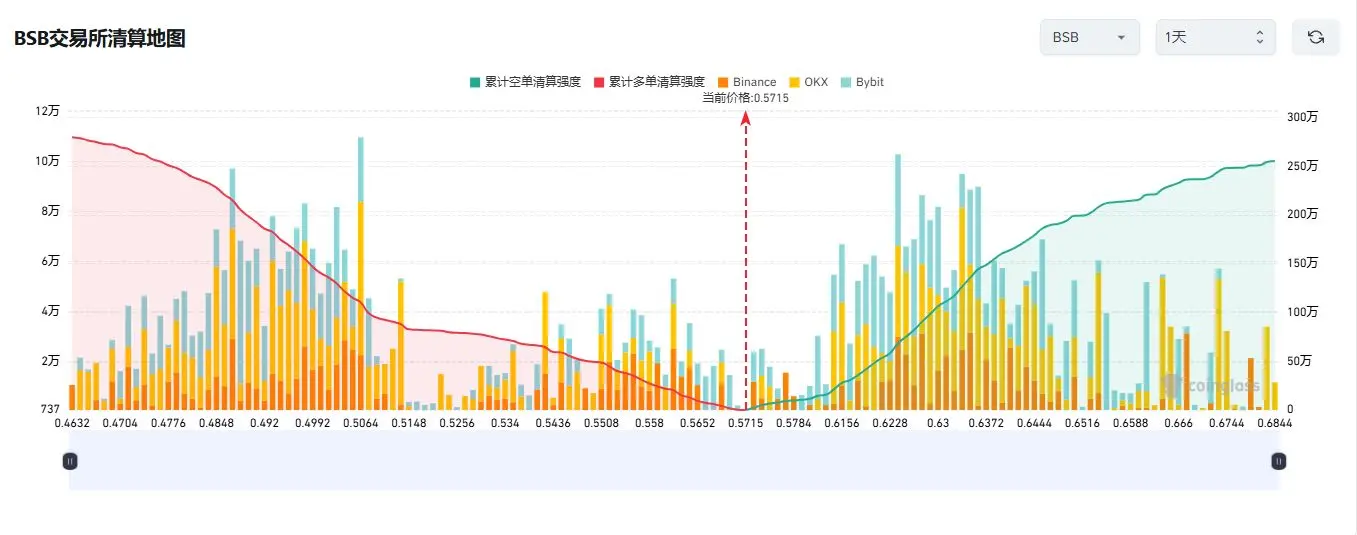Click the 当前价格:0.5715 label
This screenshot has height=535, width=1357.
pyautogui.click(x=745, y=98)
